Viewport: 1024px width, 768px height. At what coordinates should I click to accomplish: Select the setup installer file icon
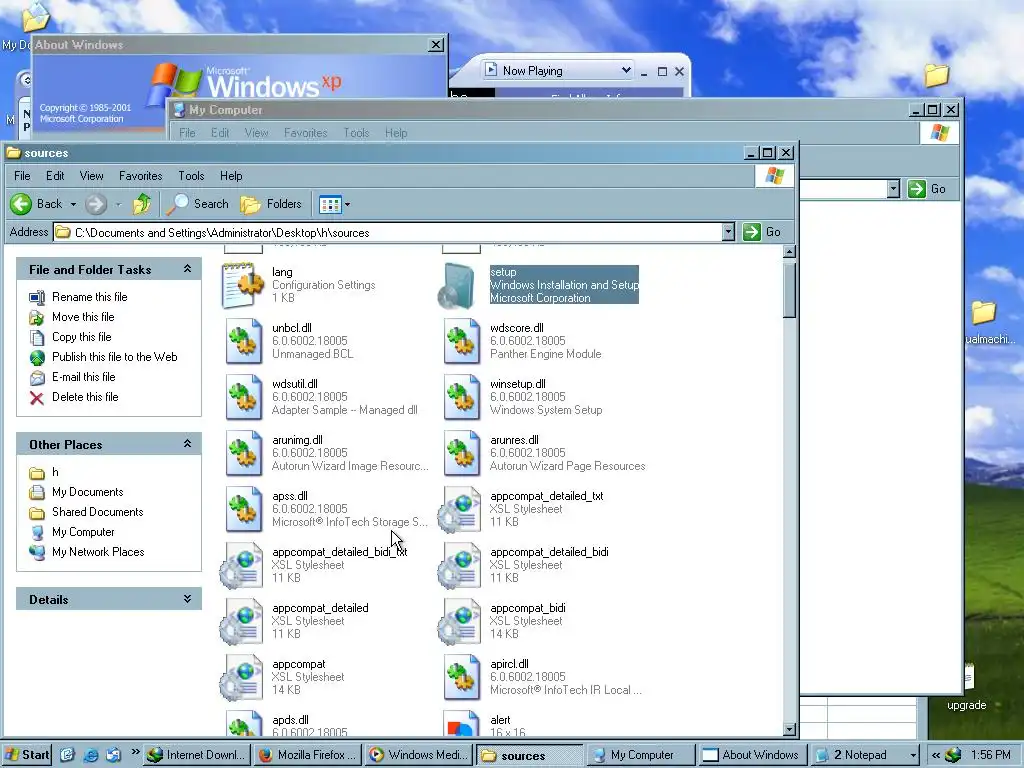(457, 285)
